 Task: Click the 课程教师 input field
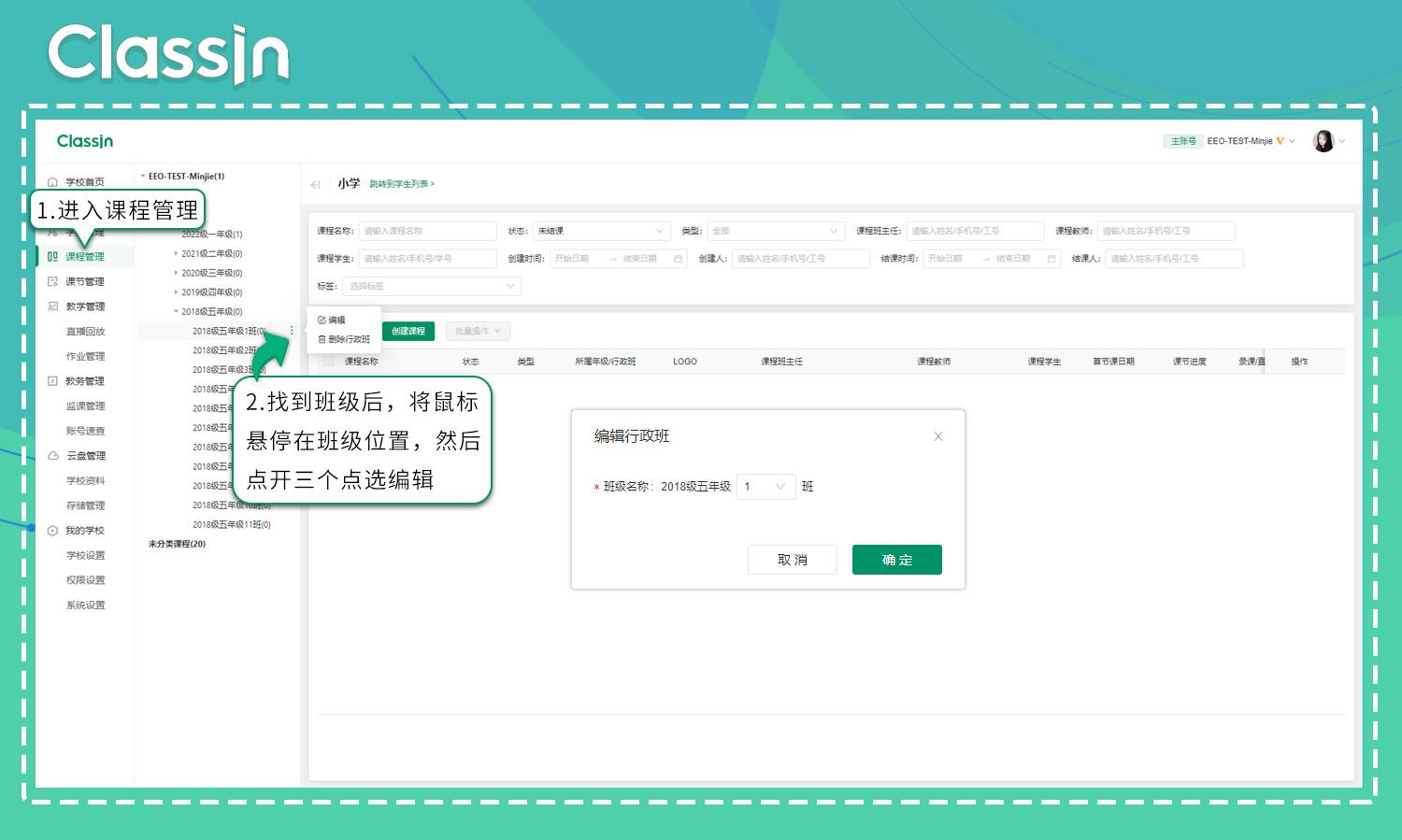(1166, 231)
